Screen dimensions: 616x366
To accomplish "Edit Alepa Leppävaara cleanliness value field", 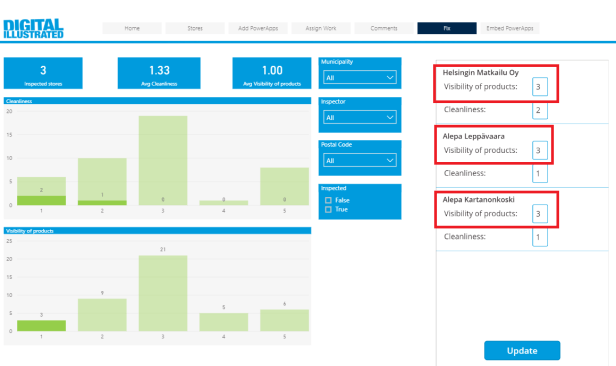I will (x=540, y=174).
